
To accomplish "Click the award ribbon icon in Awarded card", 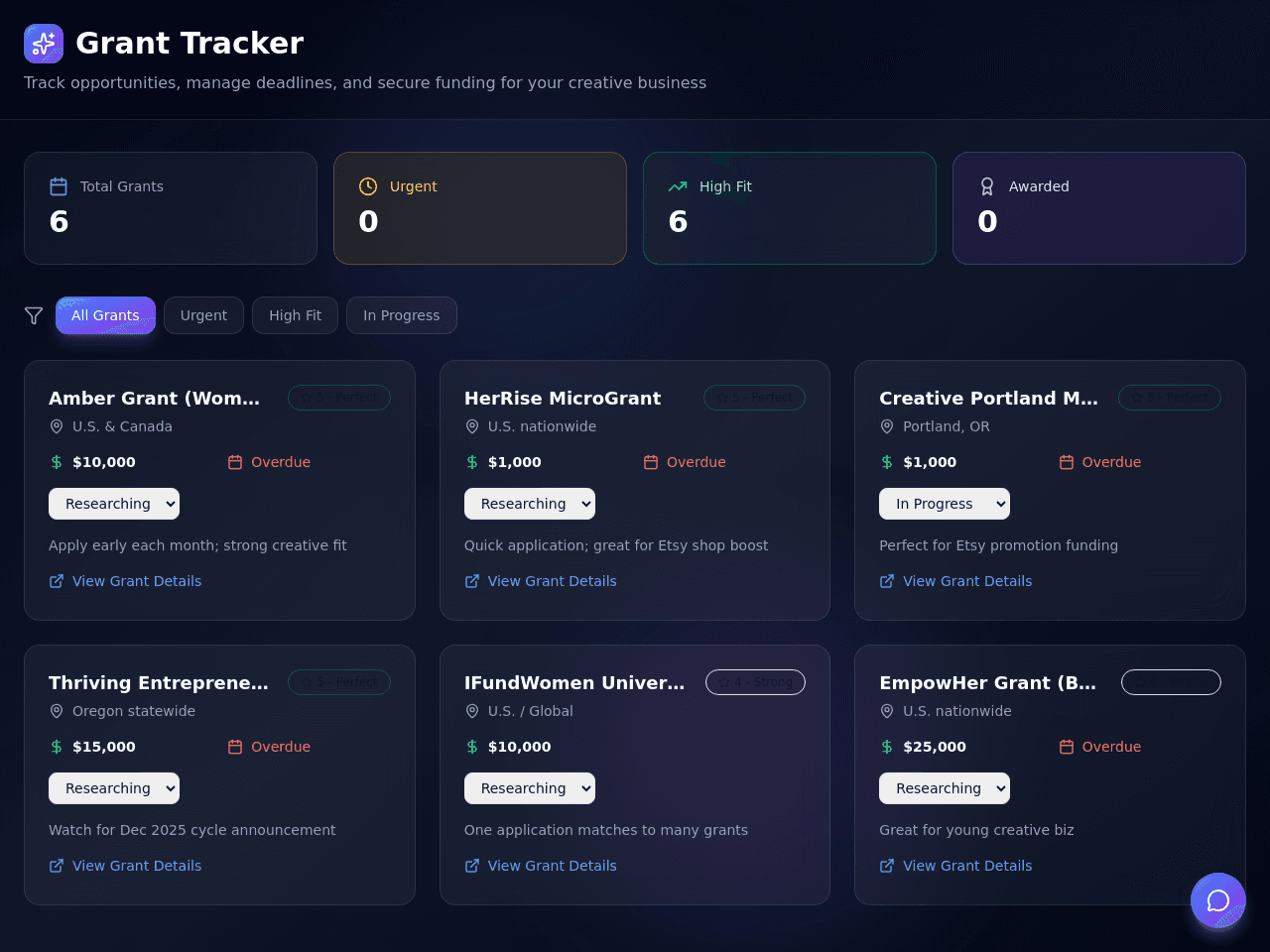I will (987, 186).
